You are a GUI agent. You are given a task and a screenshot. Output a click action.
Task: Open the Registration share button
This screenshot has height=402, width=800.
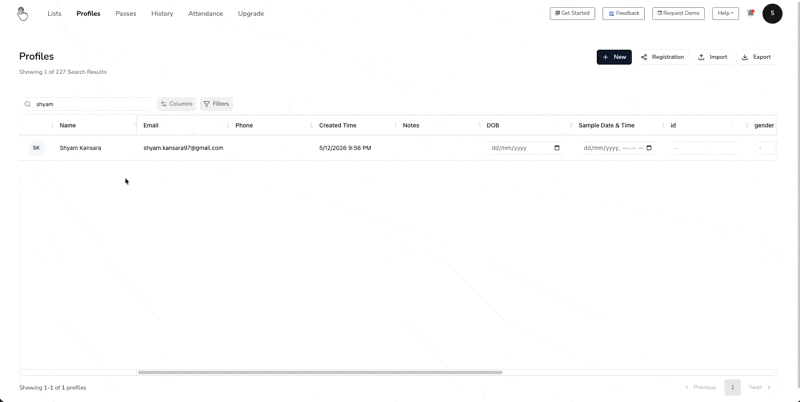662,57
